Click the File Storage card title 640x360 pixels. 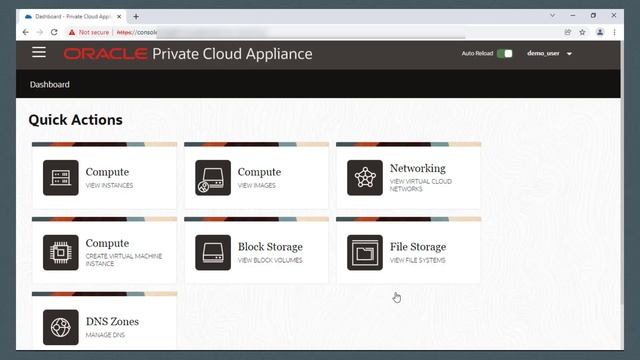point(418,247)
